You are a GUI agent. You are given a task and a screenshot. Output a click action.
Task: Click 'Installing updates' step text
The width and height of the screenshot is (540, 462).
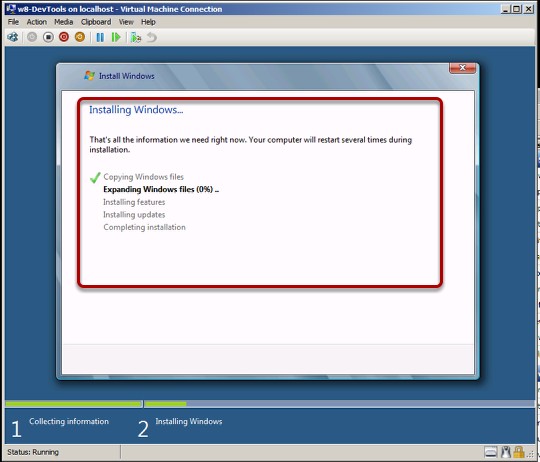coord(134,215)
